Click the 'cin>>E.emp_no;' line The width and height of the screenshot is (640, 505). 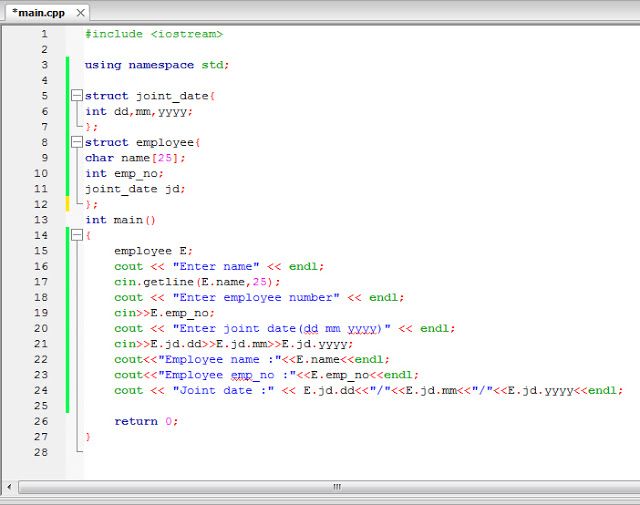164,313
